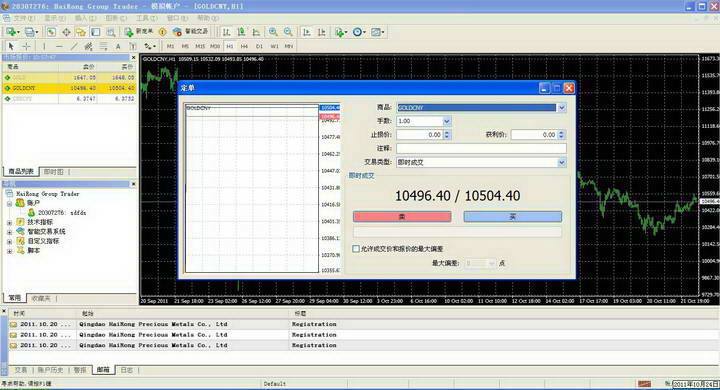This screenshot has height=390, width=720.
Task: Expand the 智能交易系统 expert advisors node
Action: [x=9, y=232]
